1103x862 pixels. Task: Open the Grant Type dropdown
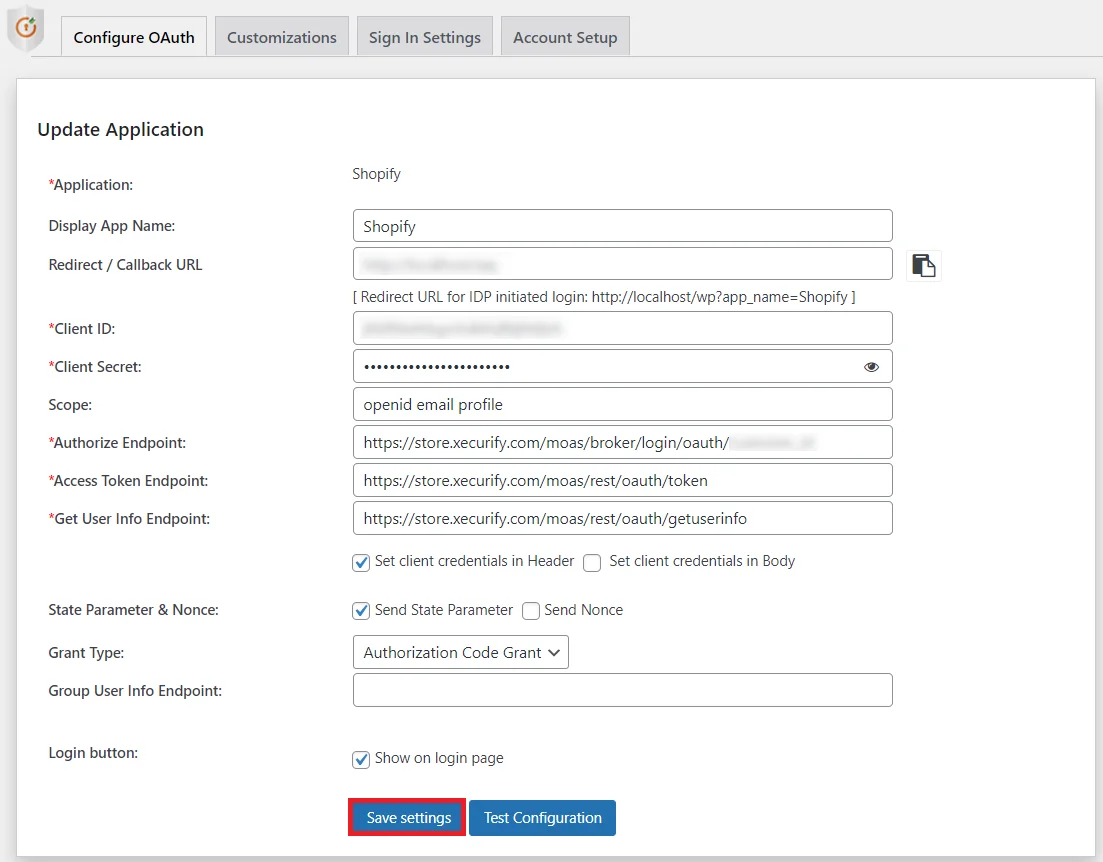point(460,652)
